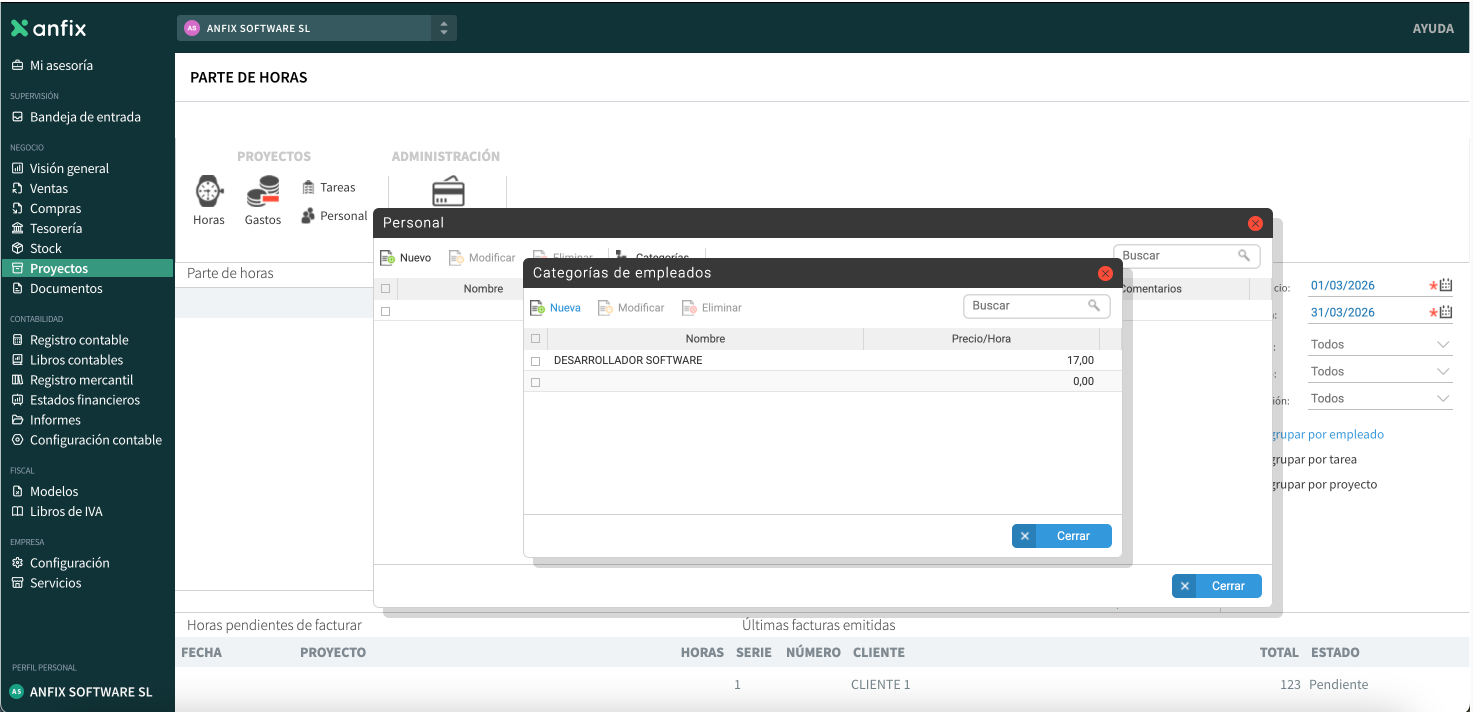Check the DESARROLLADOR SOFTWARE row checkbox

[535, 361]
